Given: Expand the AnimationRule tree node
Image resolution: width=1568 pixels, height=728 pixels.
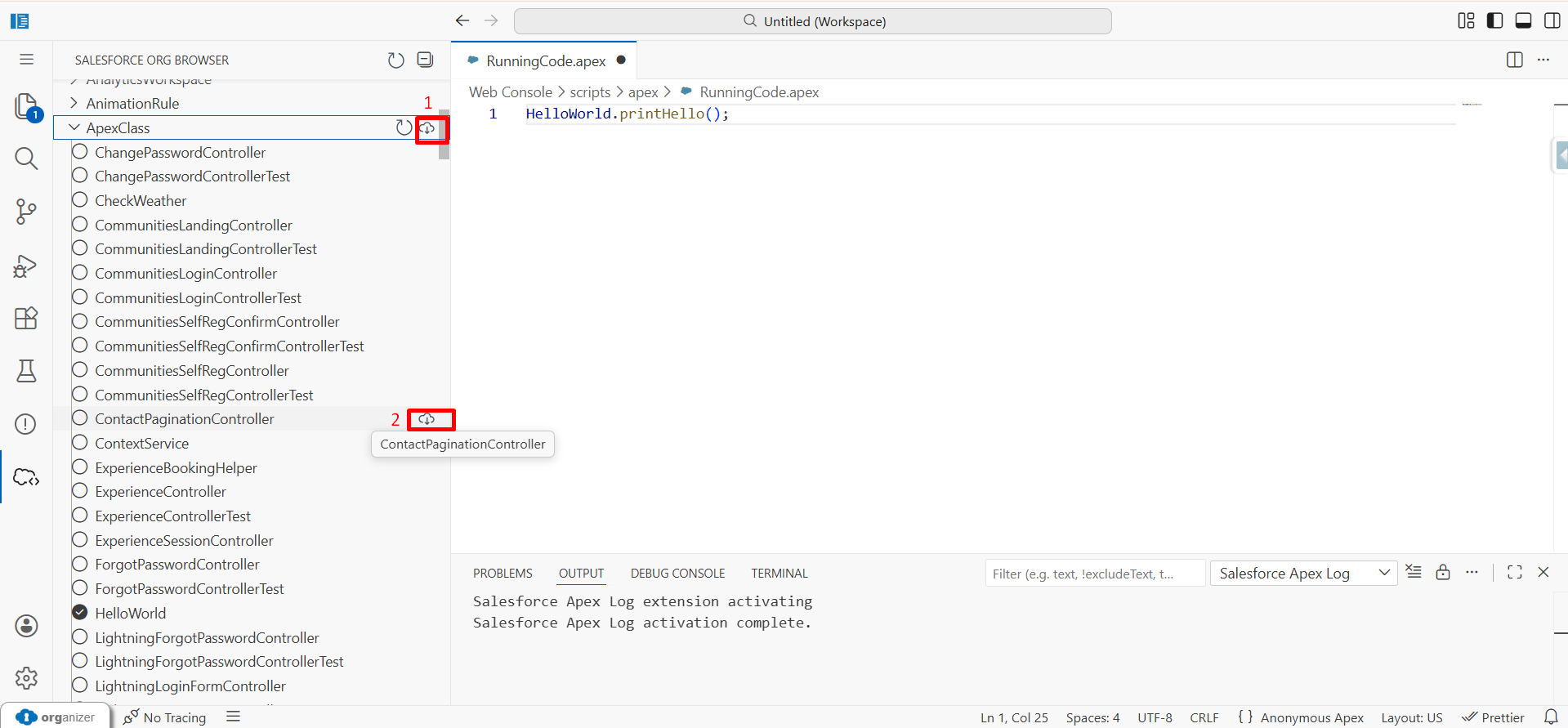Looking at the screenshot, I should point(74,103).
